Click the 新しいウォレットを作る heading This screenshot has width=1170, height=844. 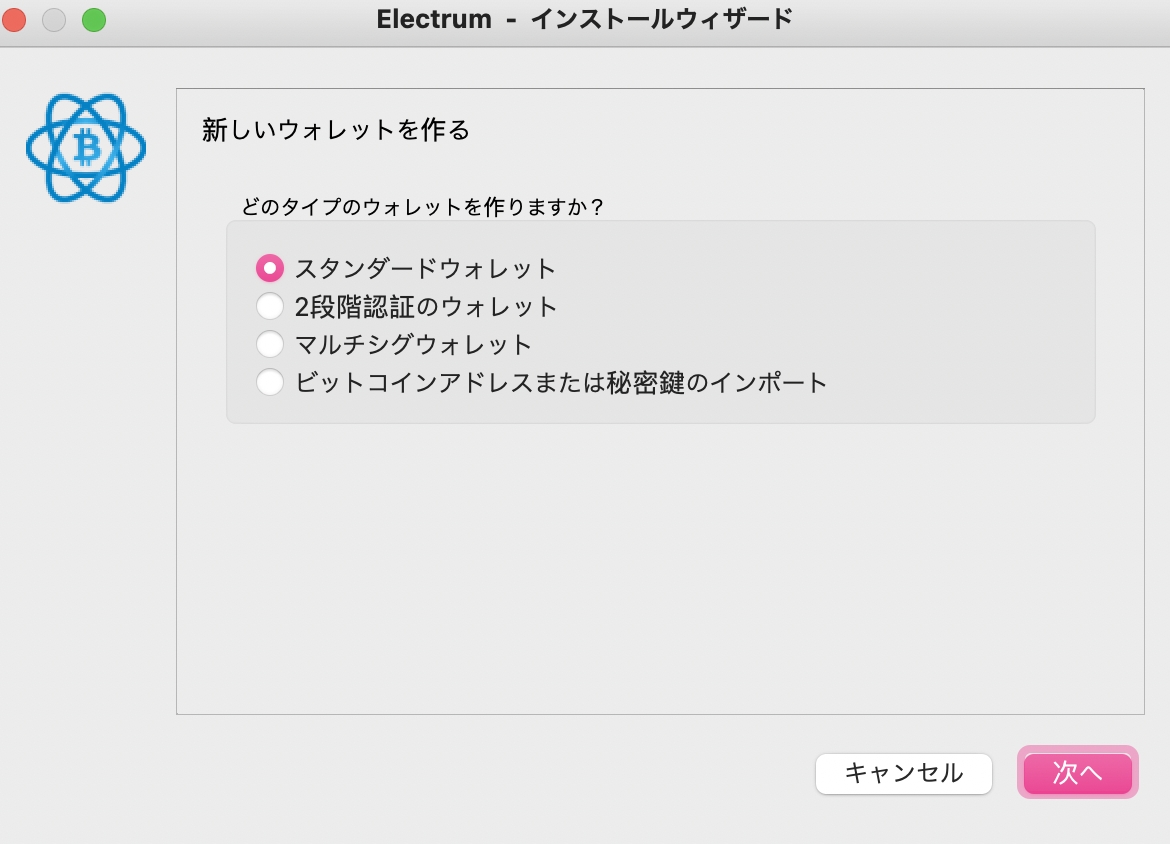336,129
